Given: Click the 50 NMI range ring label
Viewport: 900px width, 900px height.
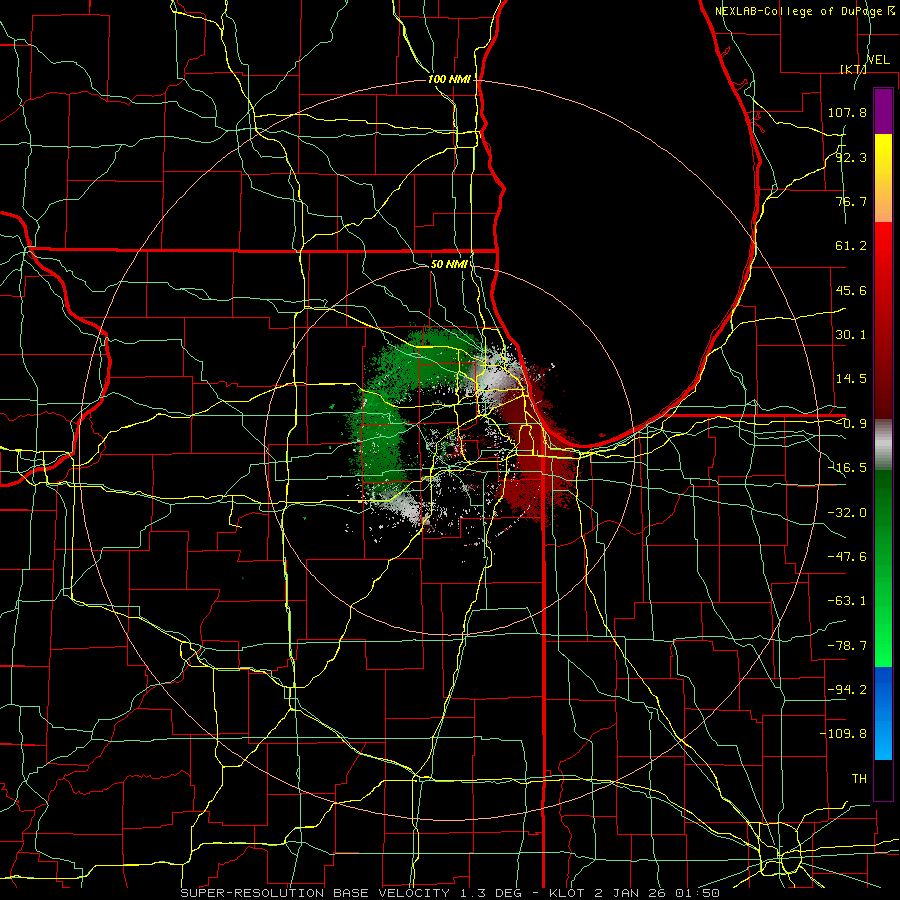Looking at the screenshot, I should (x=449, y=265).
